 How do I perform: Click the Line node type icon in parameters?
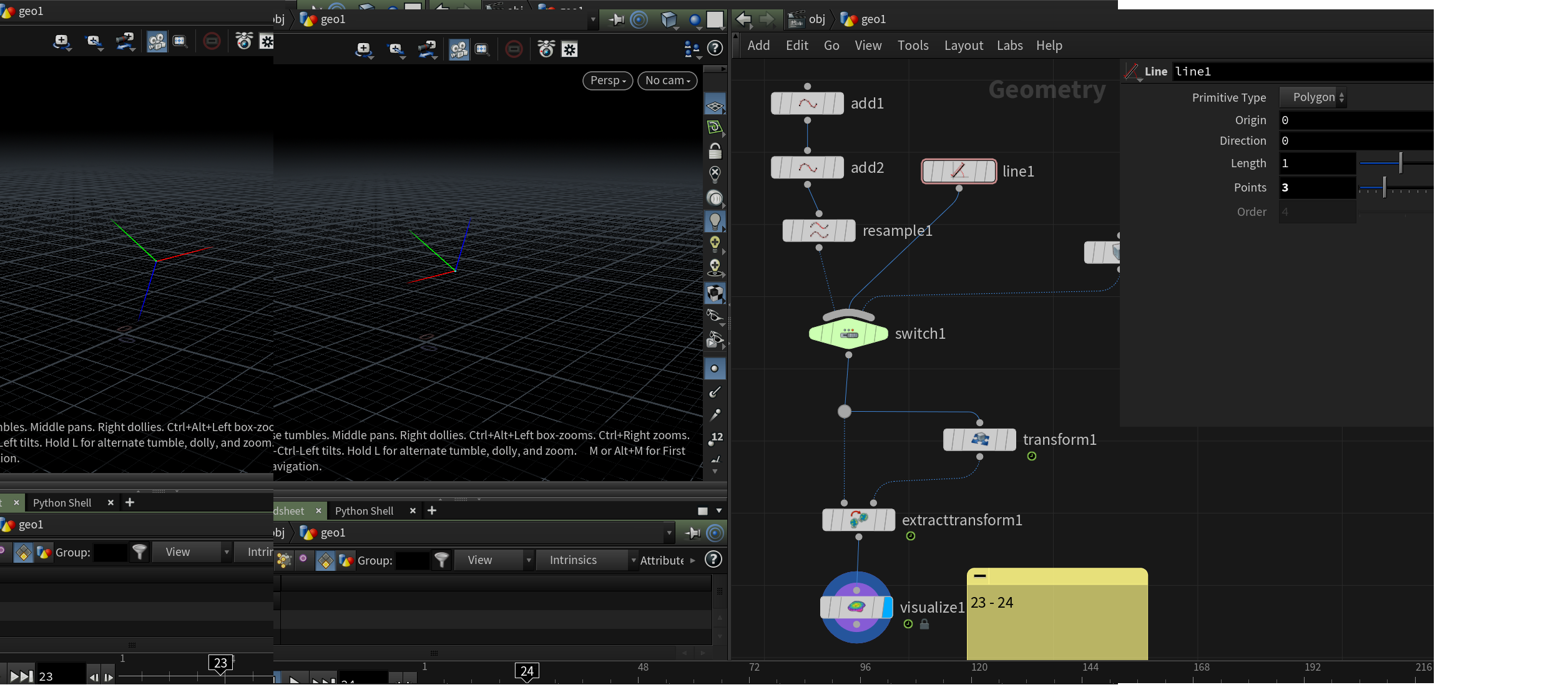click(1132, 72)
